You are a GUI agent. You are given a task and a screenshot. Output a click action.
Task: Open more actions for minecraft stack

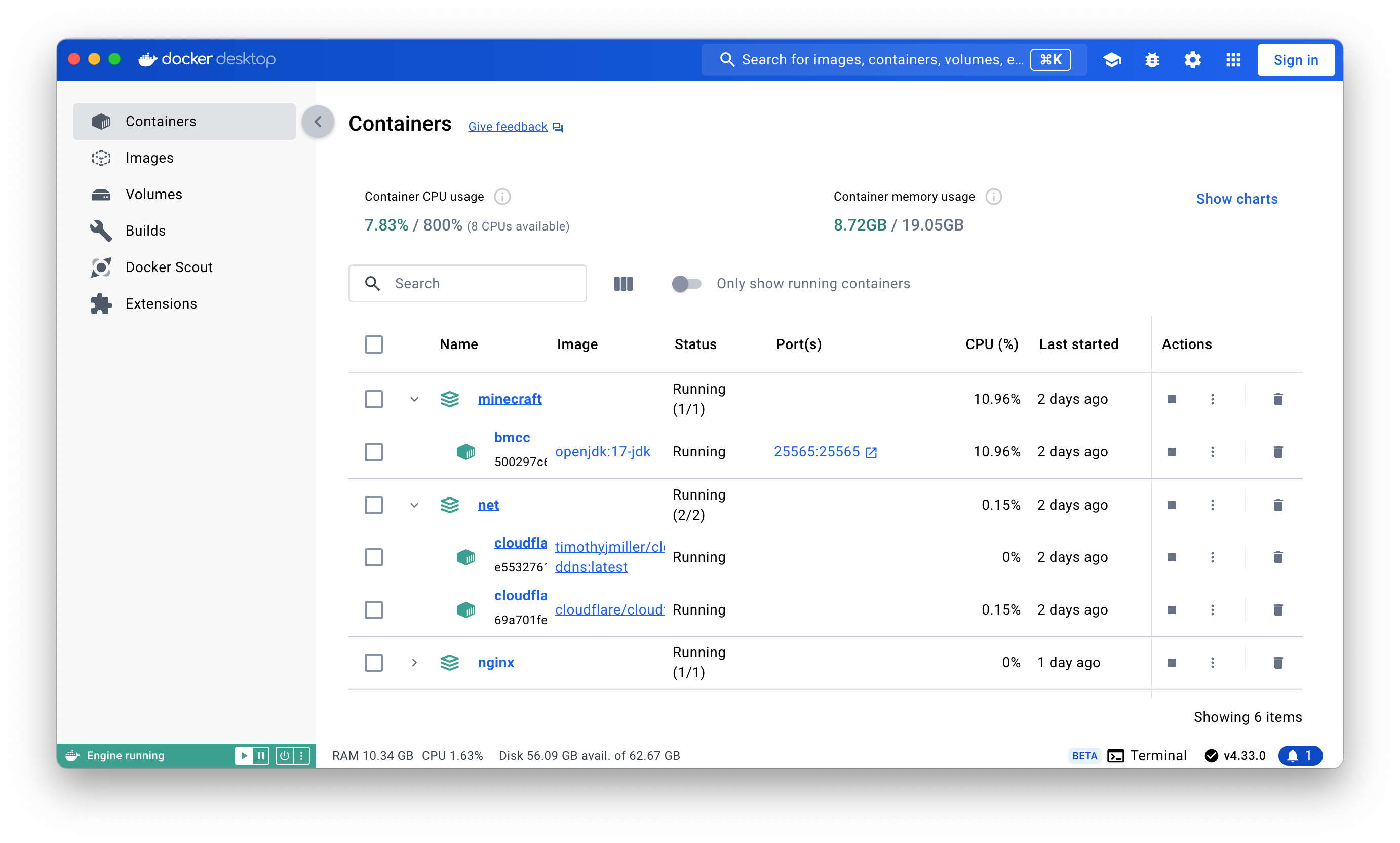tap(1212, 399)
